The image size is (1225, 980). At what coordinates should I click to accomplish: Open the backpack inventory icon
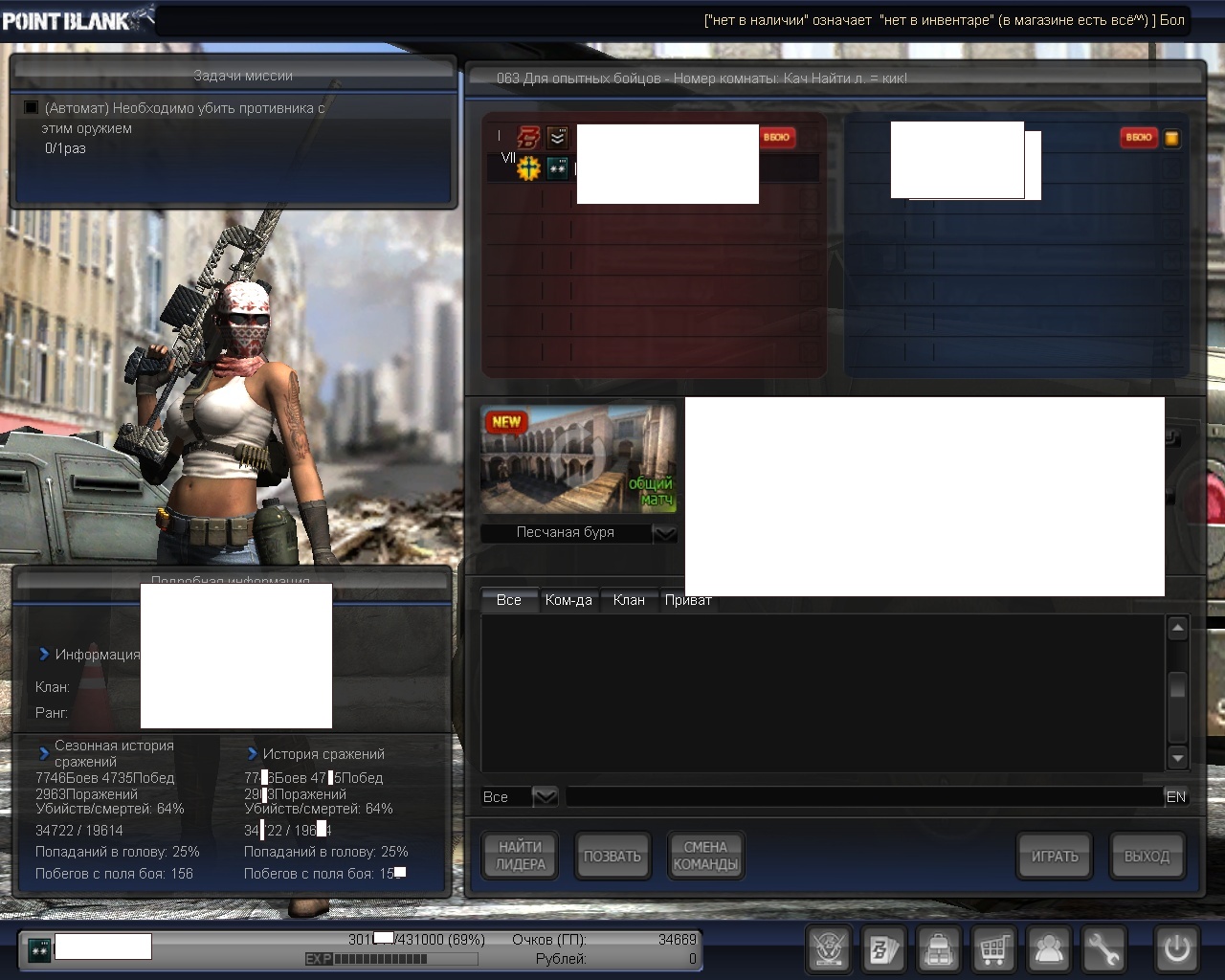tap(939, 949)
